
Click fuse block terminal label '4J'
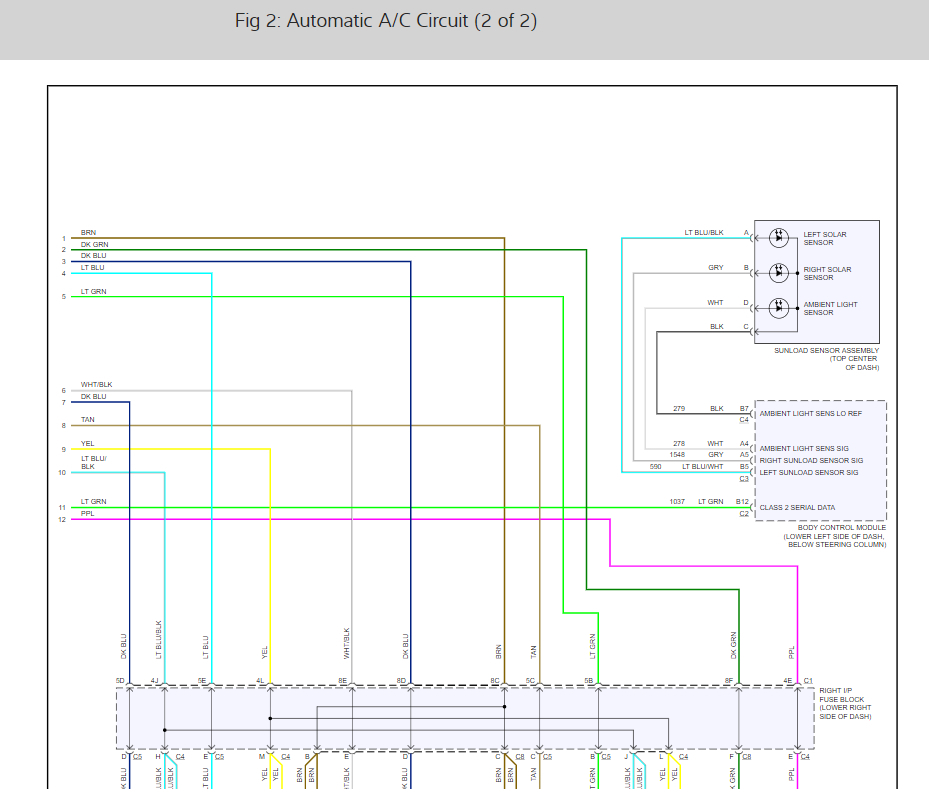point(155,681)
